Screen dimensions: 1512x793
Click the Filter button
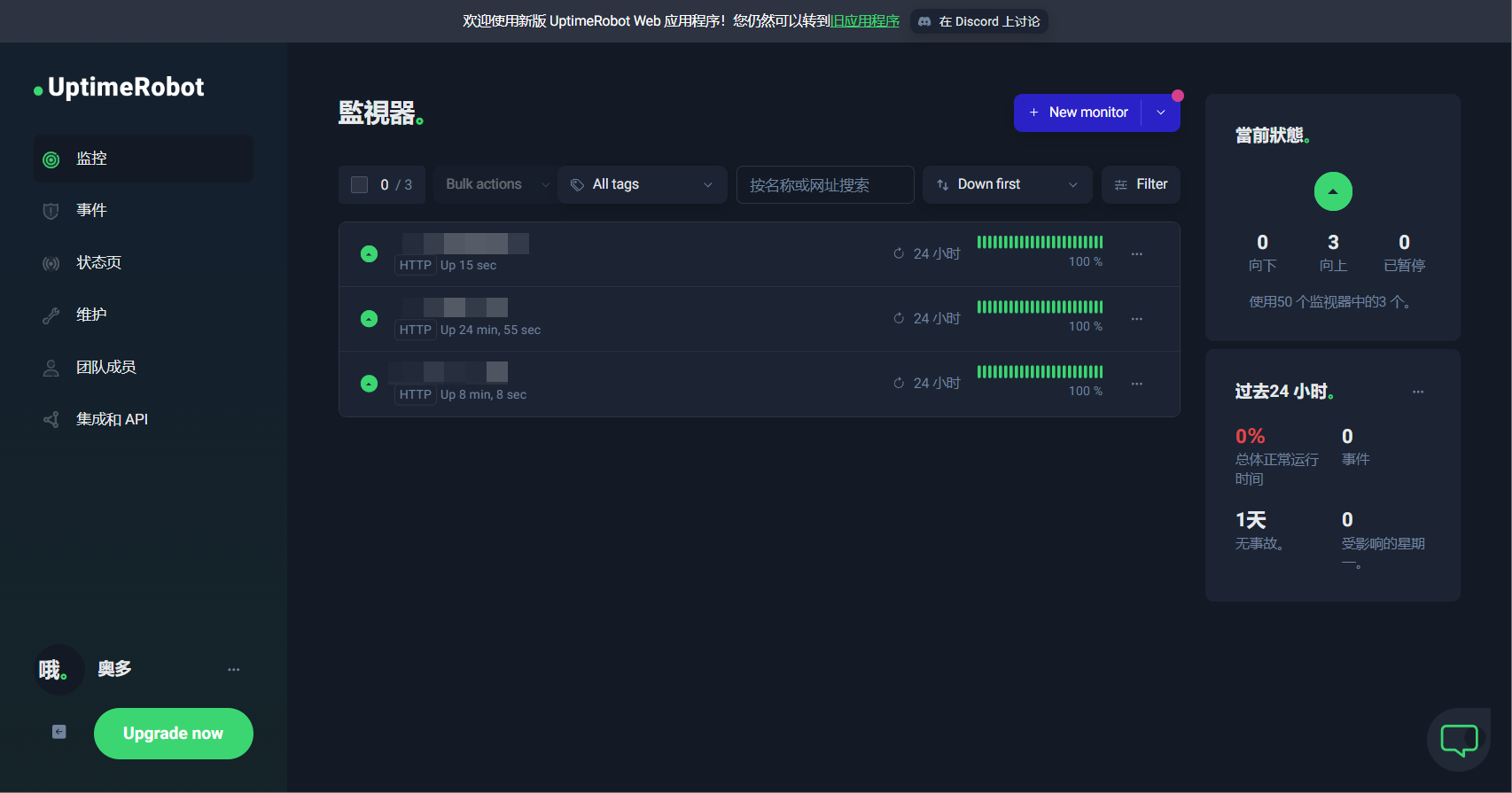pyautogui.click(x=1141, y=184)
